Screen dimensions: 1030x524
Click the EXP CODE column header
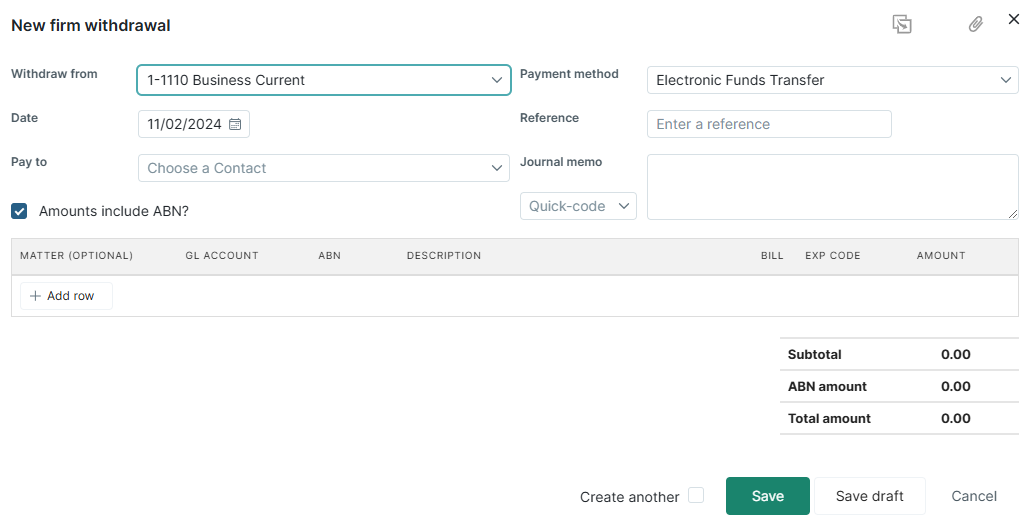(x=832, y=255)
